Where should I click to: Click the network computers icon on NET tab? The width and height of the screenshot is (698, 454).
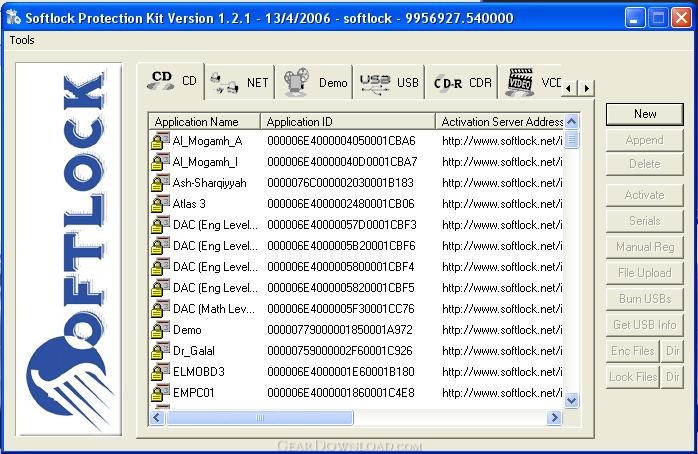(x=224, y=83)
